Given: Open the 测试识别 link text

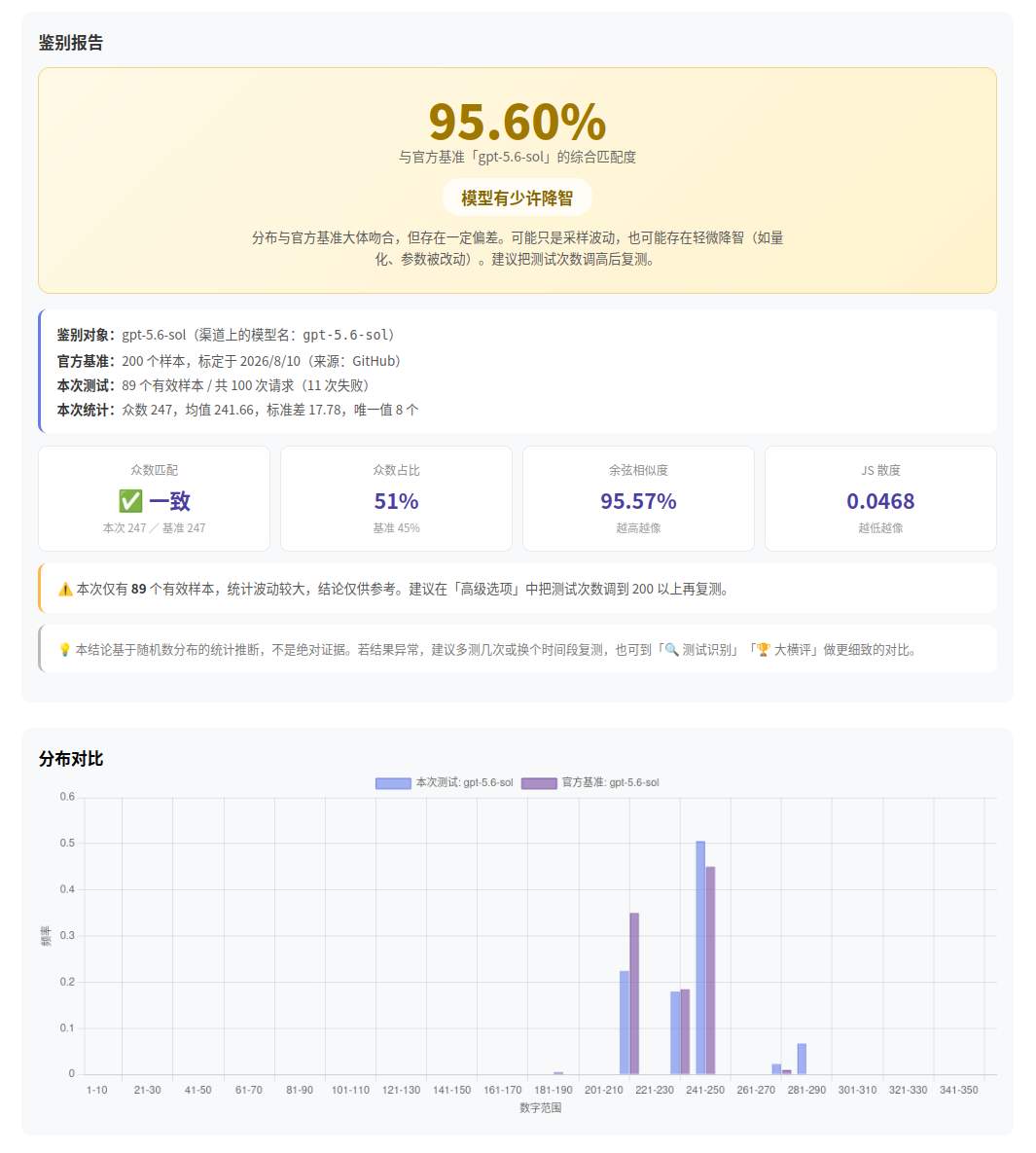Looking at the screenshot, I should (x=705, y=650).
